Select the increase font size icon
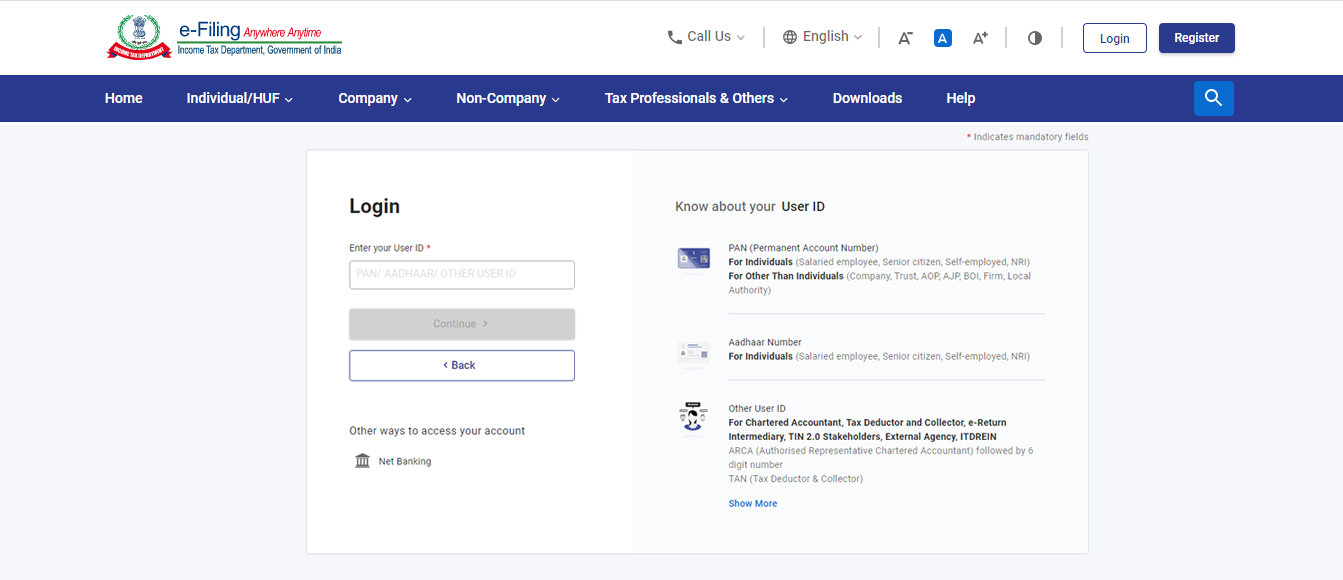The image size is (1343, 580). [980, 37]
